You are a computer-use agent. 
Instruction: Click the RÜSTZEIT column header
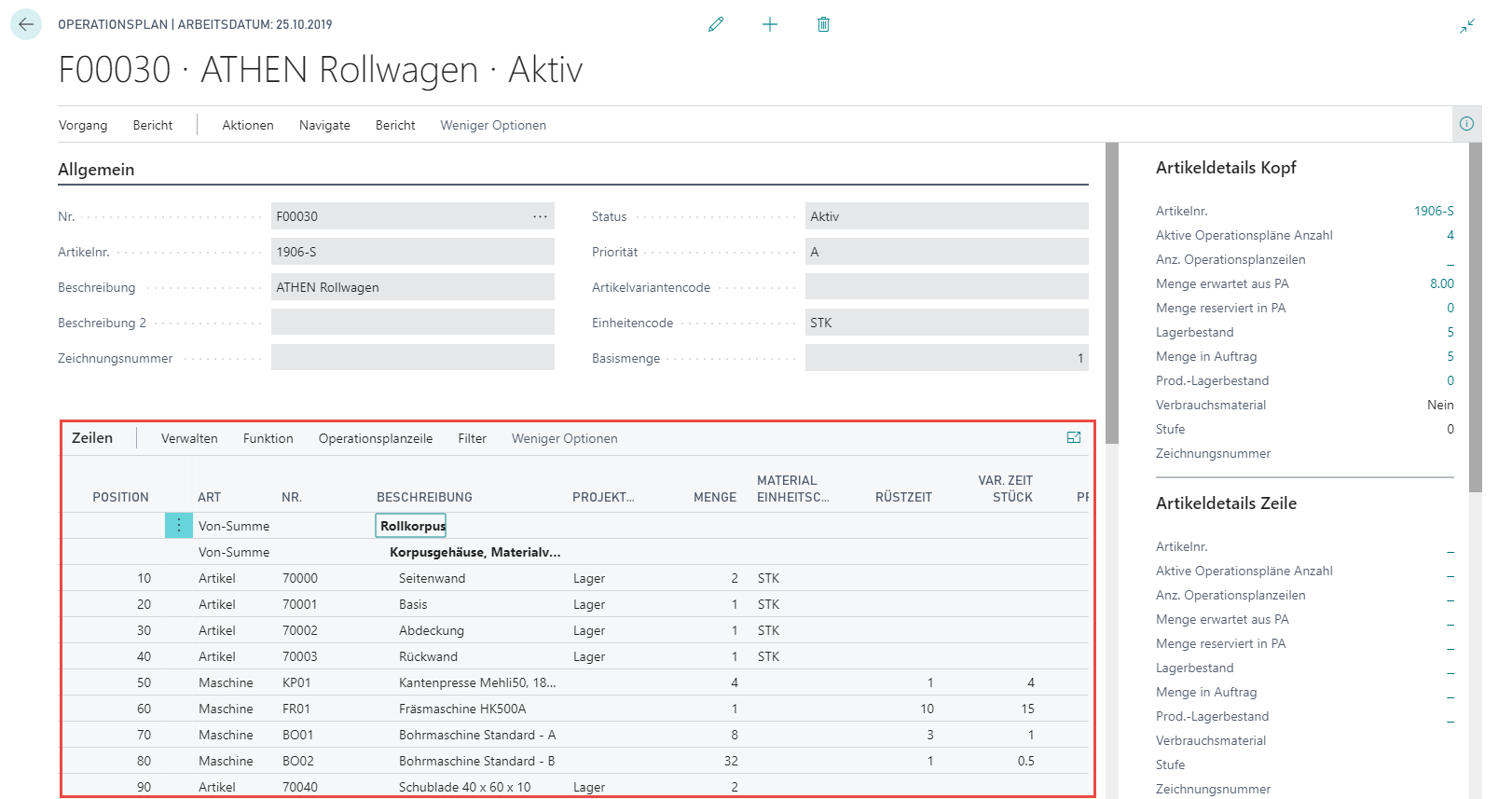(x=903, y=497)
